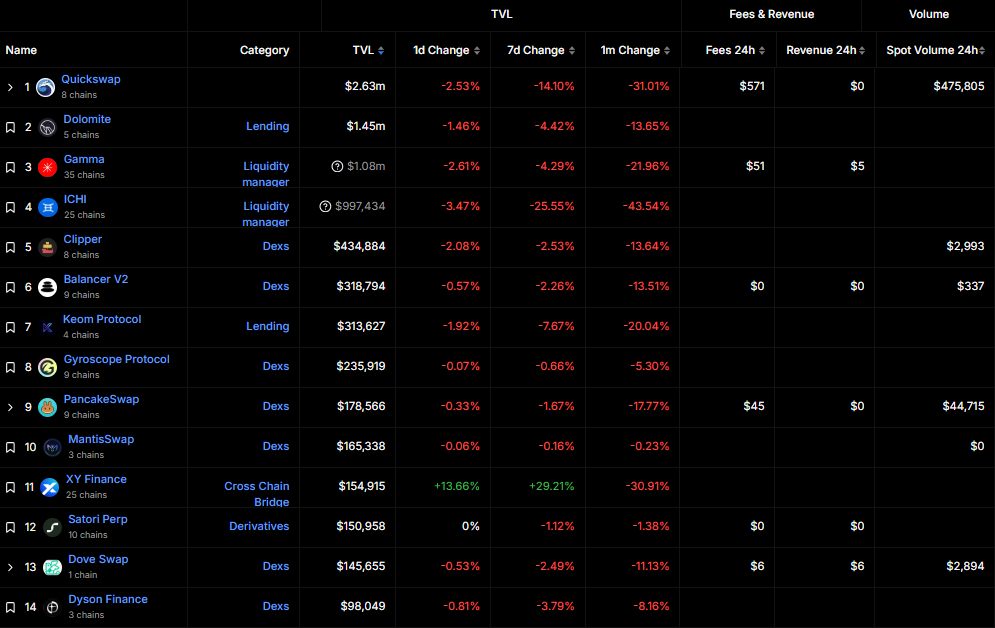
Task: Toggle bookmark for Balancer V2
Action: click(x=10, y=287)
